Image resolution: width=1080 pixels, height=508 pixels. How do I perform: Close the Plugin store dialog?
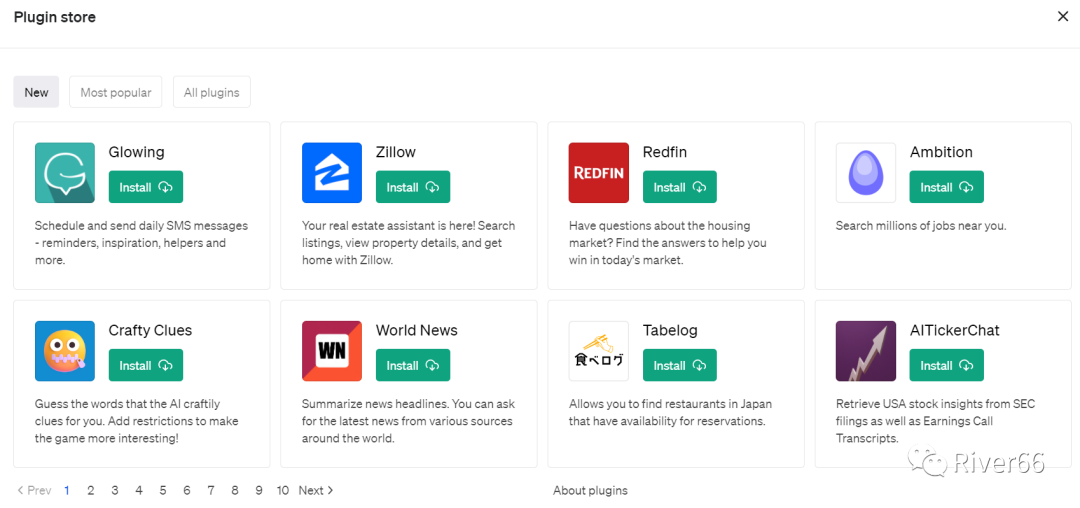click(1062, 17)
